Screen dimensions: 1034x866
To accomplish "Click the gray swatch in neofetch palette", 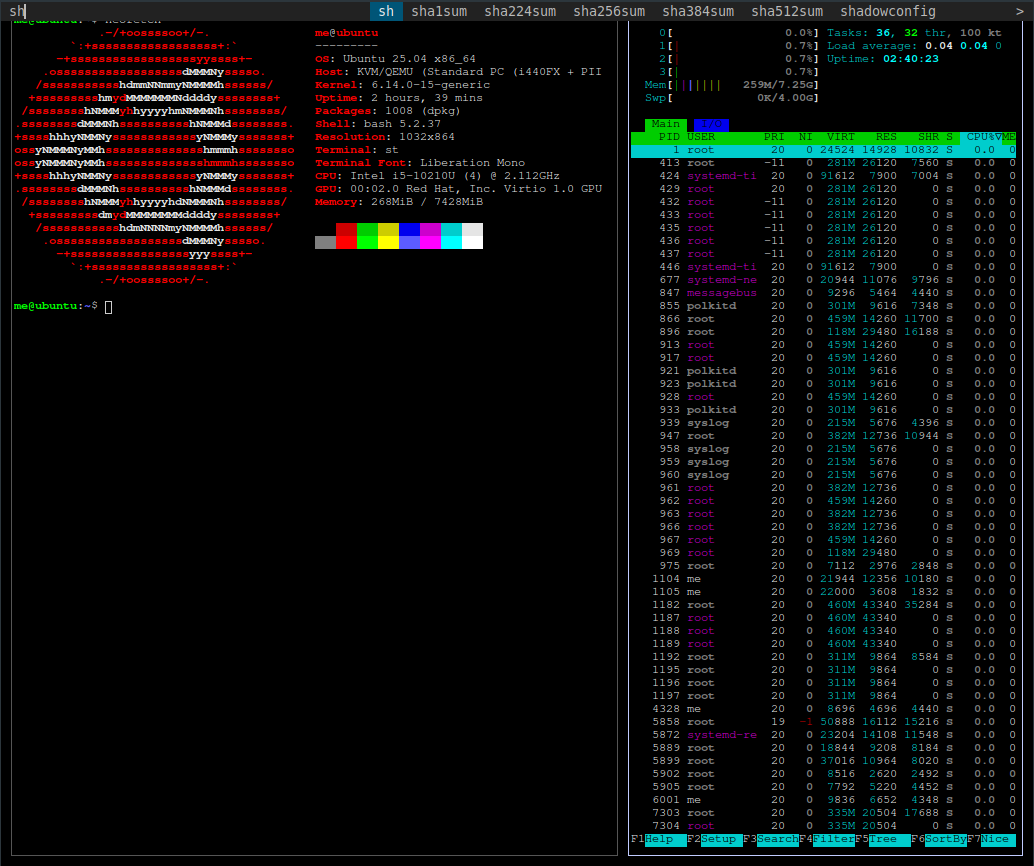I will click(x=325, y=242).
